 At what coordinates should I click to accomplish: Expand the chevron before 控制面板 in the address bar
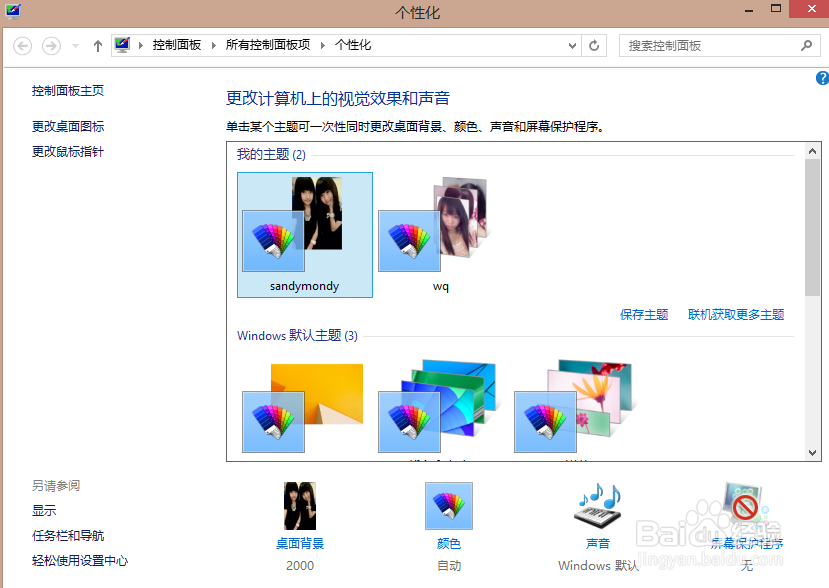pyautogui.click(x=141, y=45)
